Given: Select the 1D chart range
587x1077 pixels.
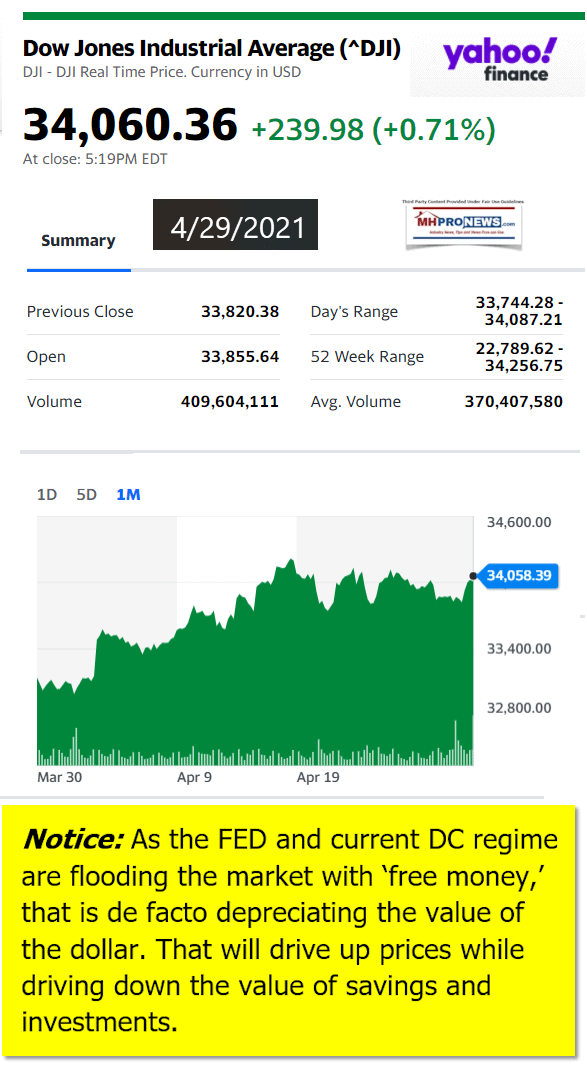Looking at the screenshot, I should [47, 495].
